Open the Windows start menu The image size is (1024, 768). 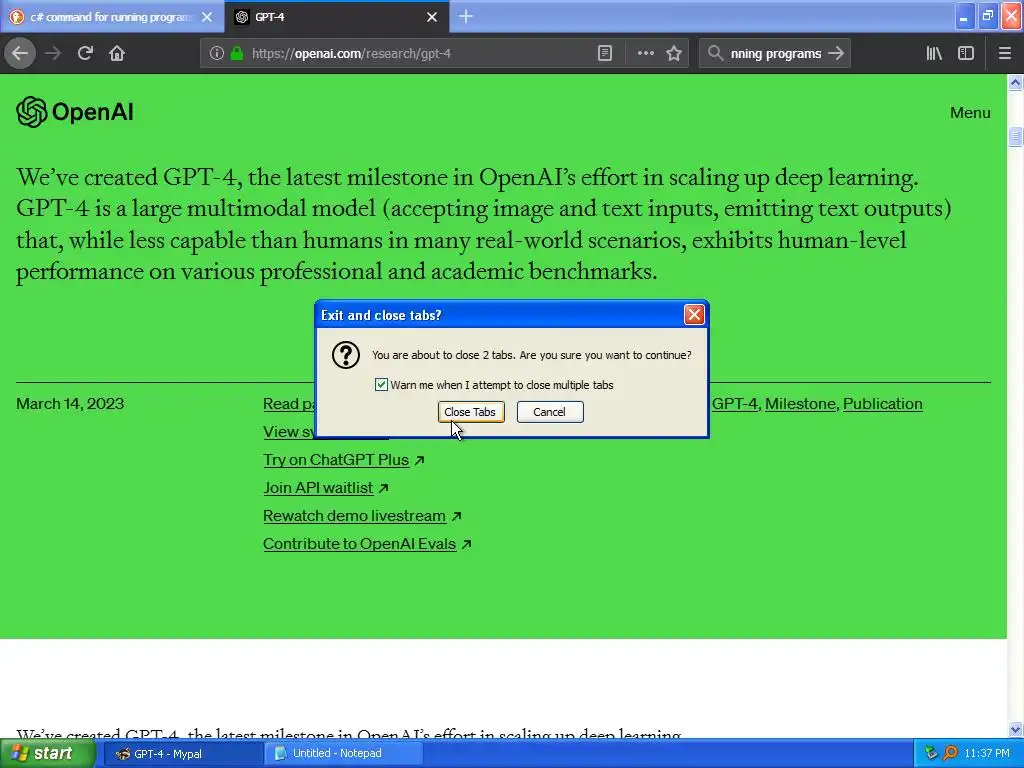(47, 753)
